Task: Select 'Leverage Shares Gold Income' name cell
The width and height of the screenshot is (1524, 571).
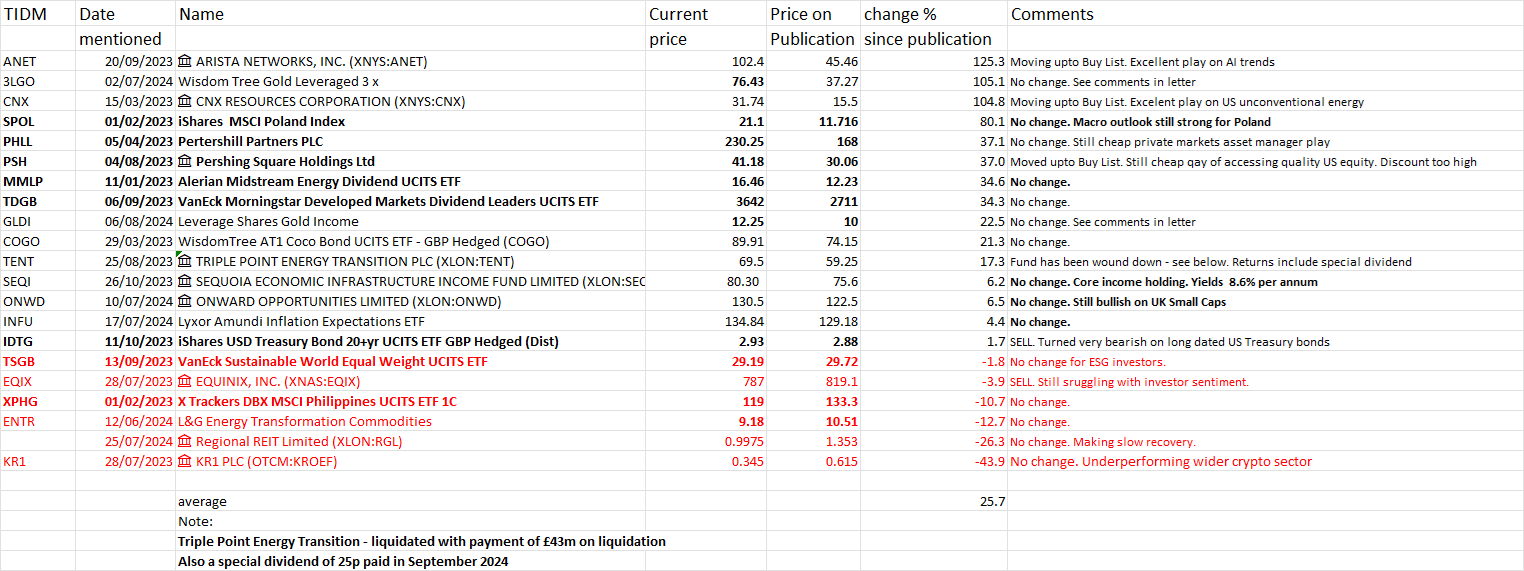Action: (411, 222)
